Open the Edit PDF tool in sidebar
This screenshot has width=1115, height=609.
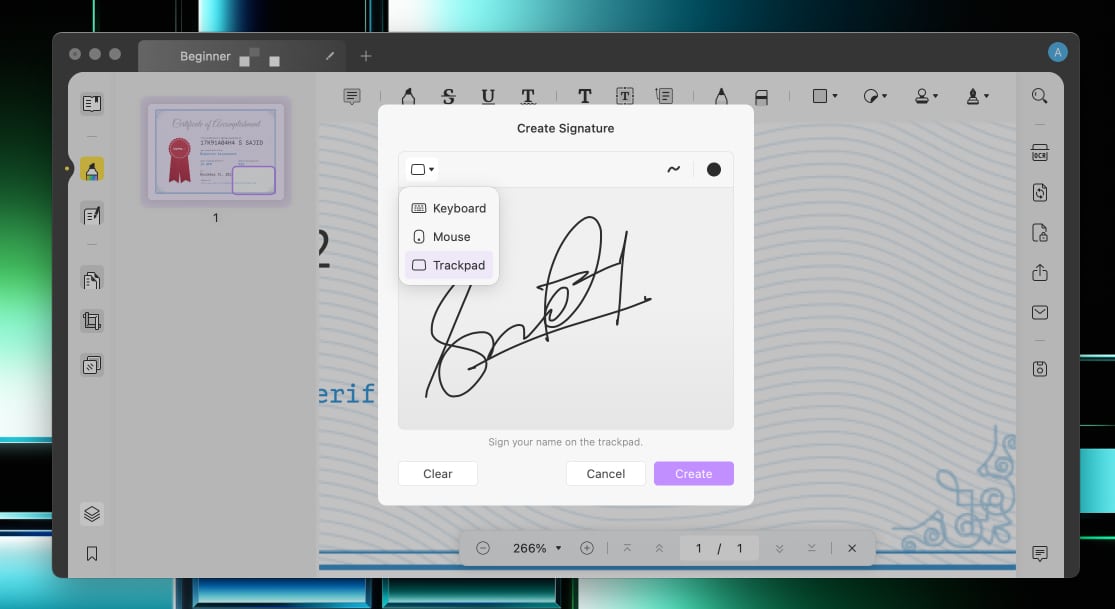pos(92,214)
